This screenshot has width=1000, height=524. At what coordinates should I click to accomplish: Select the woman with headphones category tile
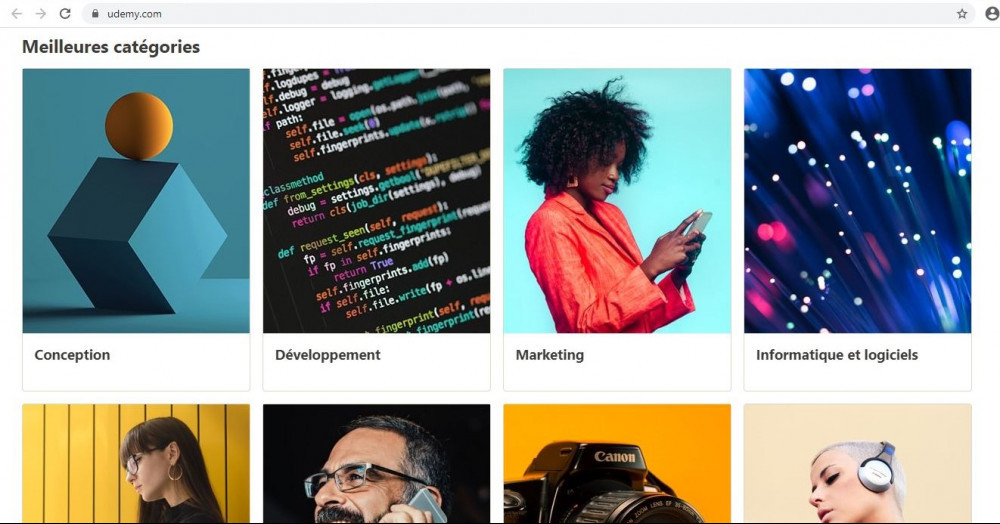click(x=857, y=463)
